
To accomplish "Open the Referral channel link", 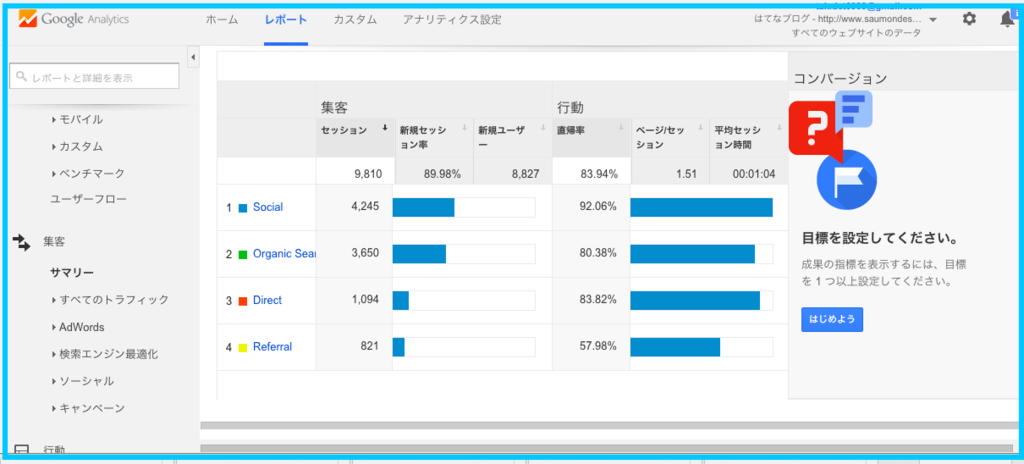I will pyautogui.click(x=272, y=347).
